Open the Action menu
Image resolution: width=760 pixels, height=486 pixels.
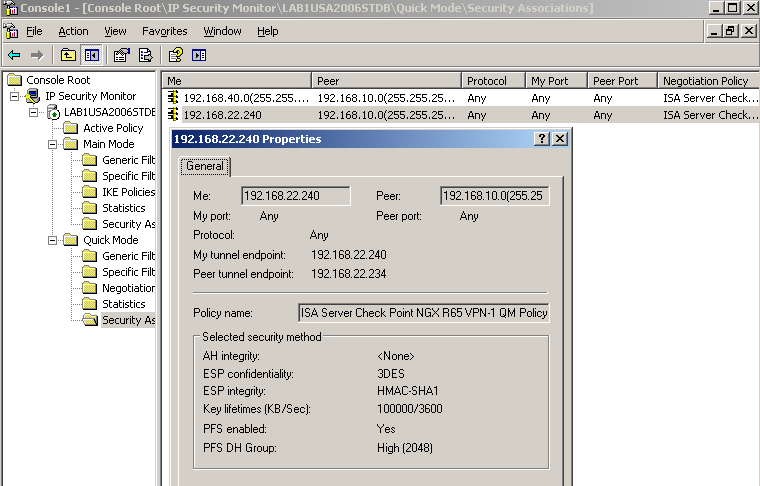click(x=73, y=31)
